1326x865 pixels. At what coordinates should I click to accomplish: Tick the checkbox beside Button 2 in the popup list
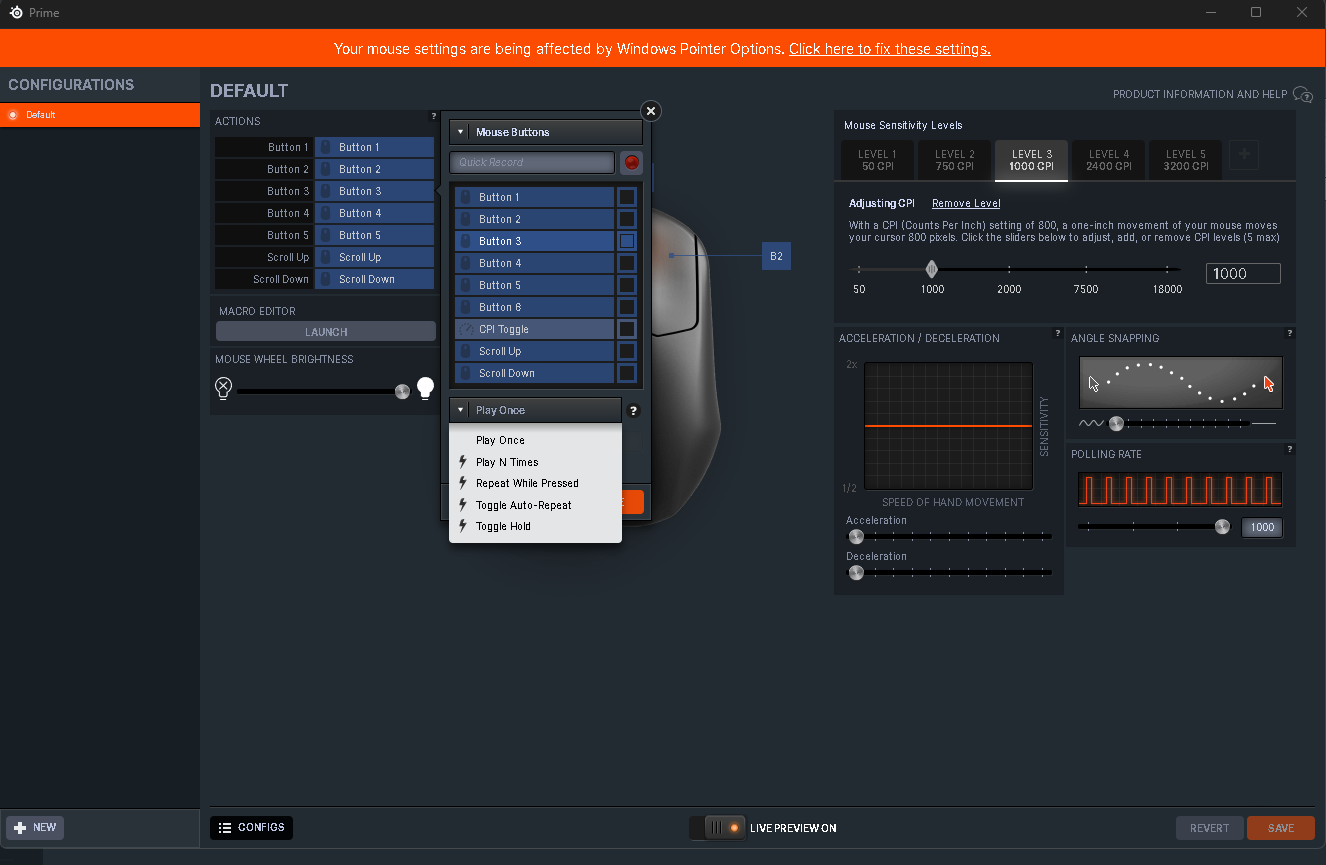click(x=627, y=219)
